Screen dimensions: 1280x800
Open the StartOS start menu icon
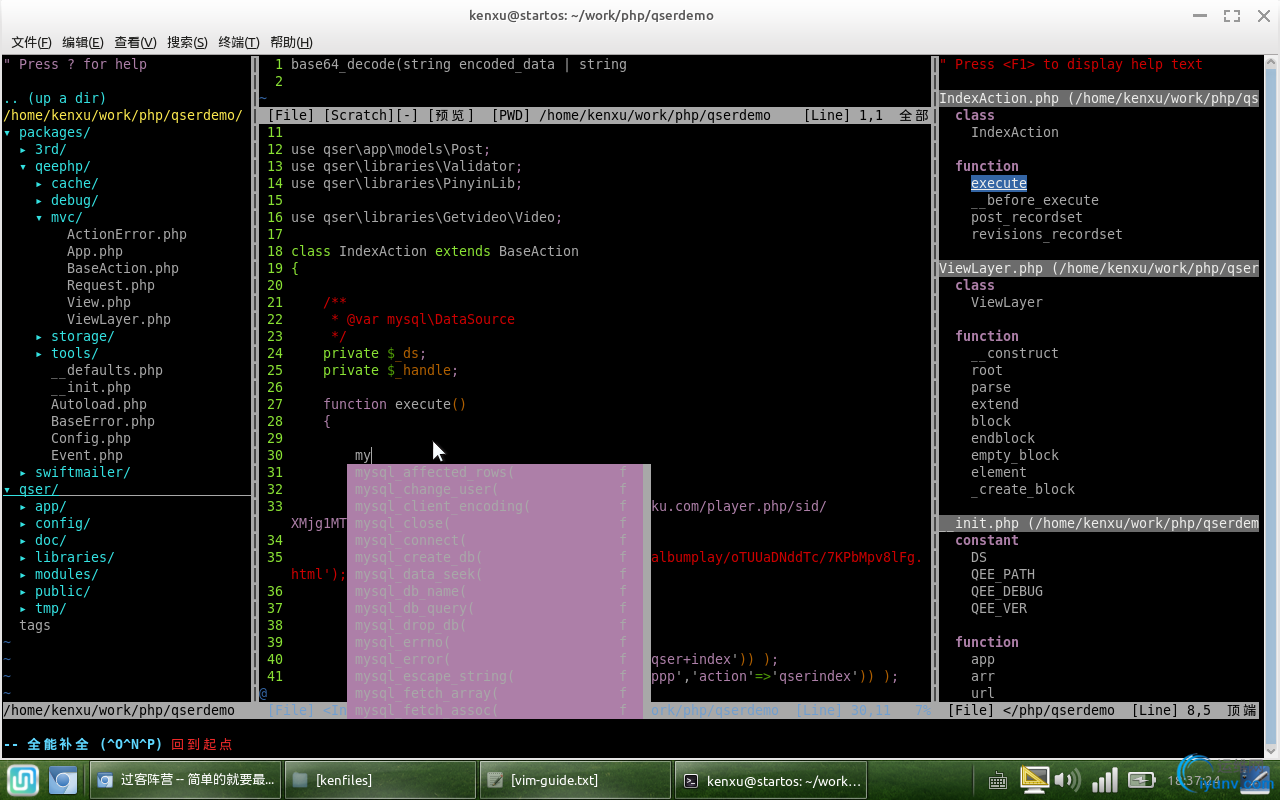pyautogui.click(x=22, y=780)
